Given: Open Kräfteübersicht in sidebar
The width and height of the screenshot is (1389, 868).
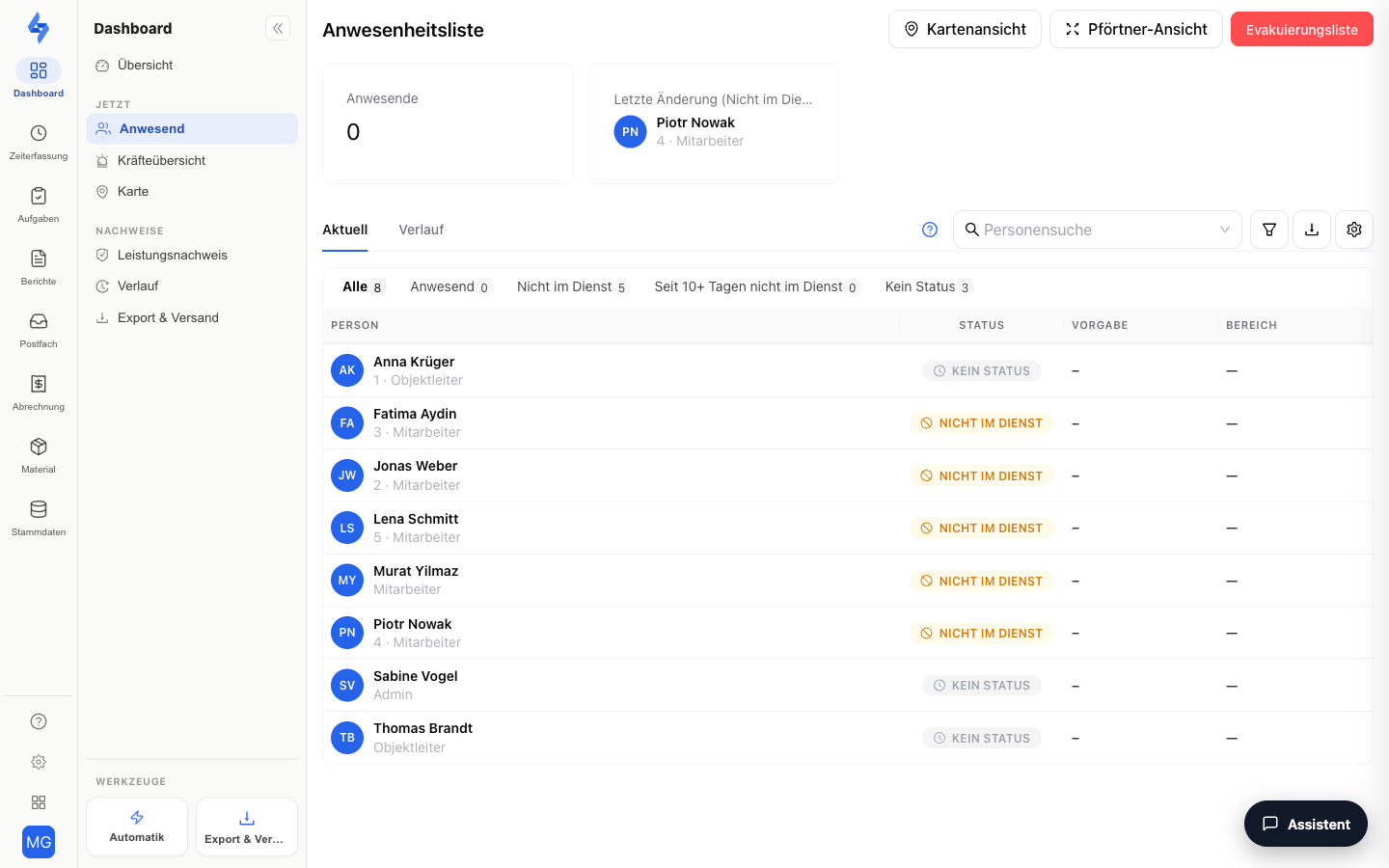Looking at the screenshot, I should (x=192, y=160).
